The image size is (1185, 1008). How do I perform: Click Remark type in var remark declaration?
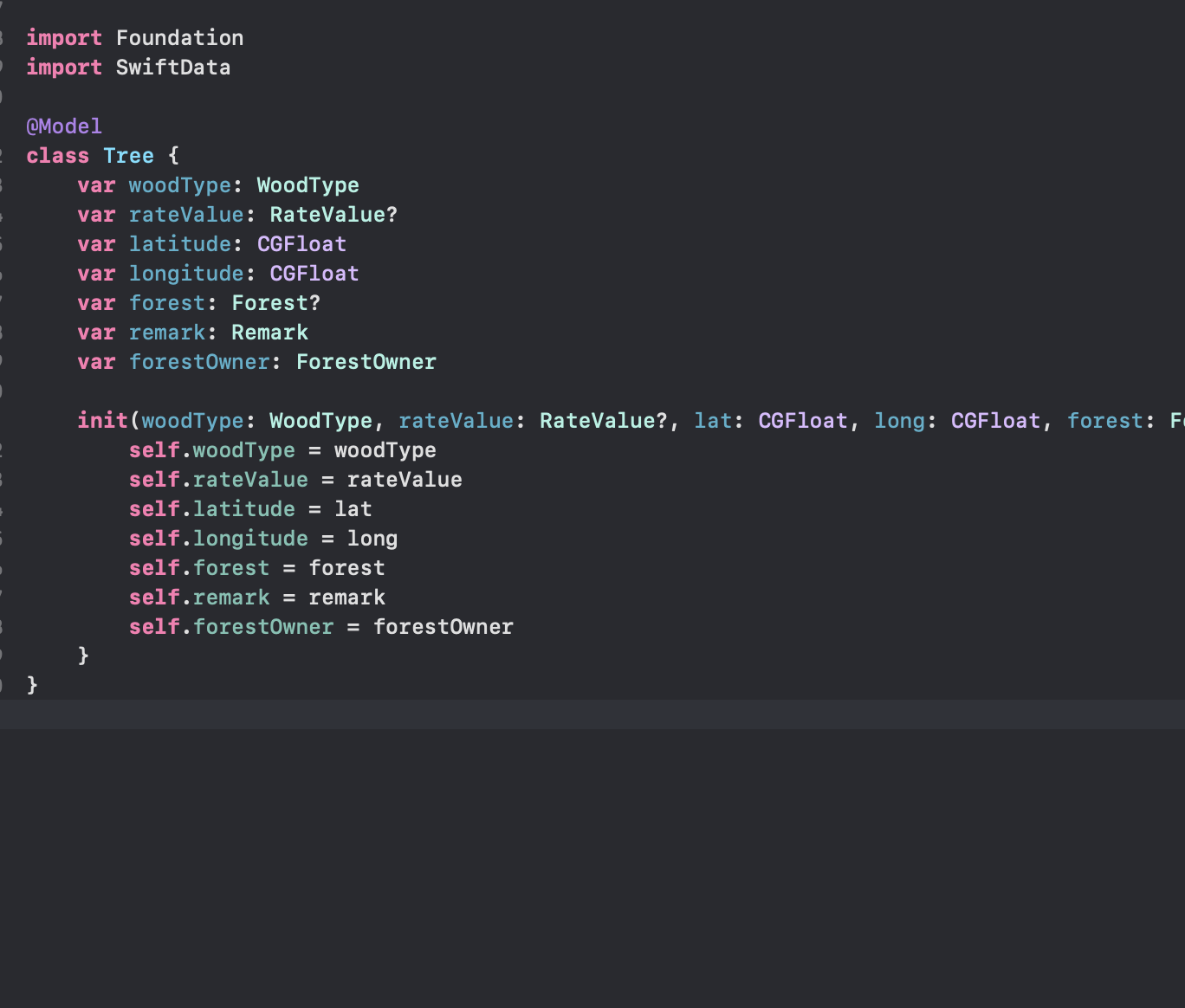[x=269, y=333]
